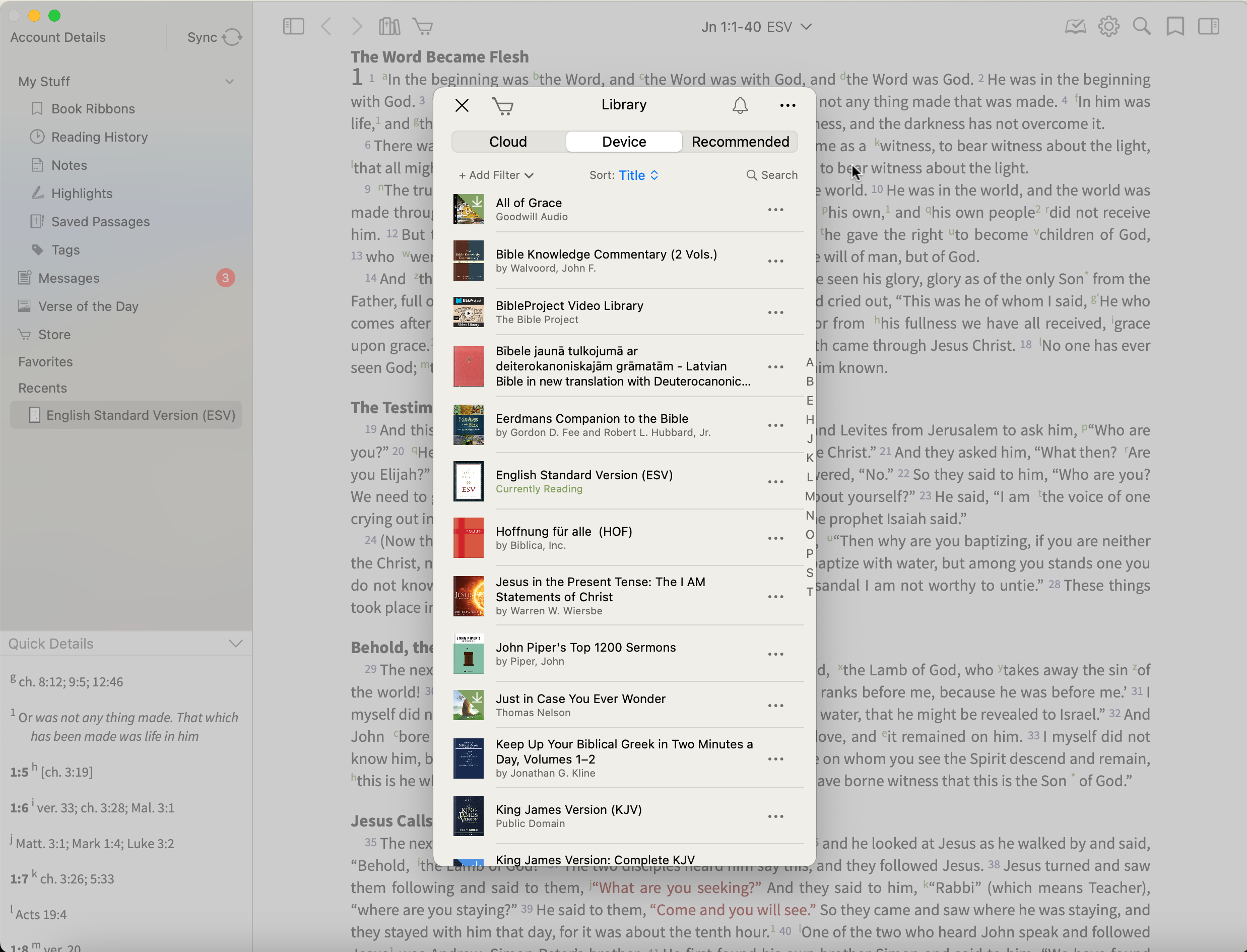Go forward with the toolbar forward arrow

tap(356, 27)
